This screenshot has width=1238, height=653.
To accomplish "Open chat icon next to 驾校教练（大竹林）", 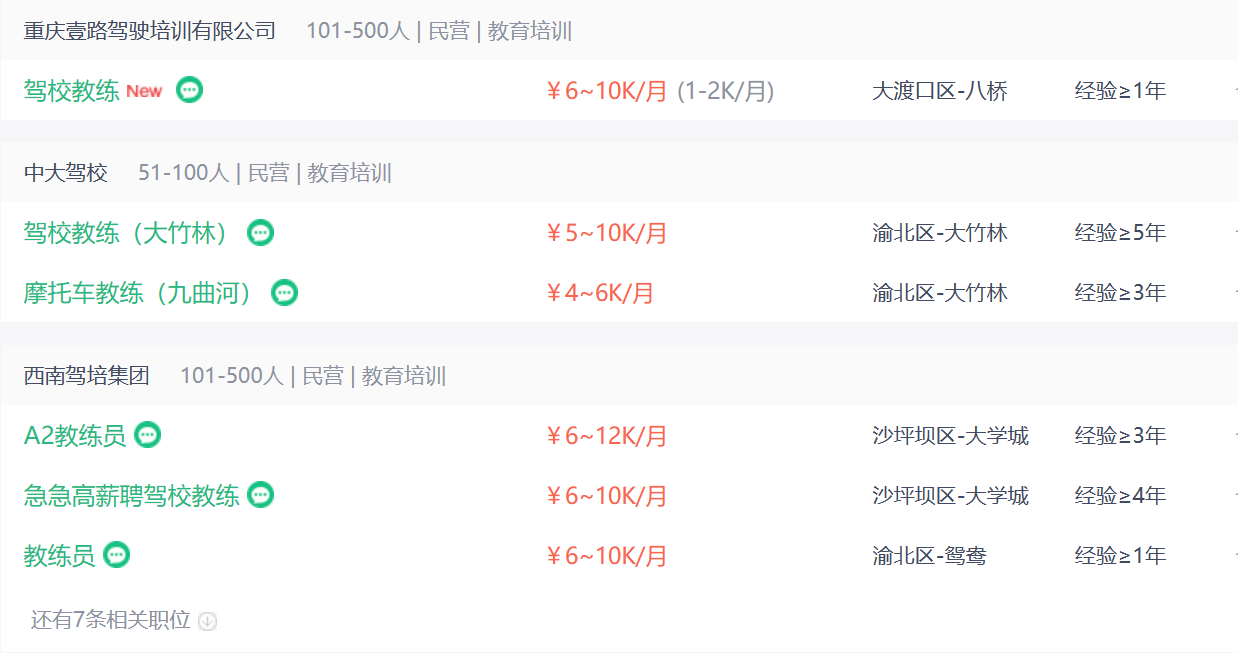I will click(260, 233).
